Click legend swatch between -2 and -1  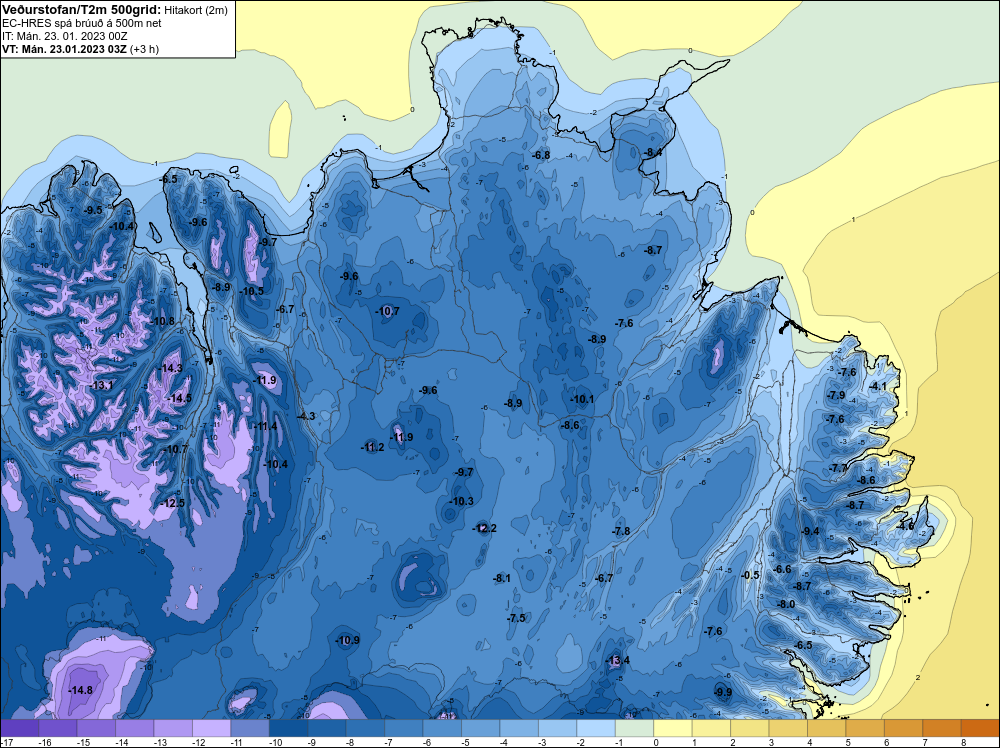tap(596, 728)
